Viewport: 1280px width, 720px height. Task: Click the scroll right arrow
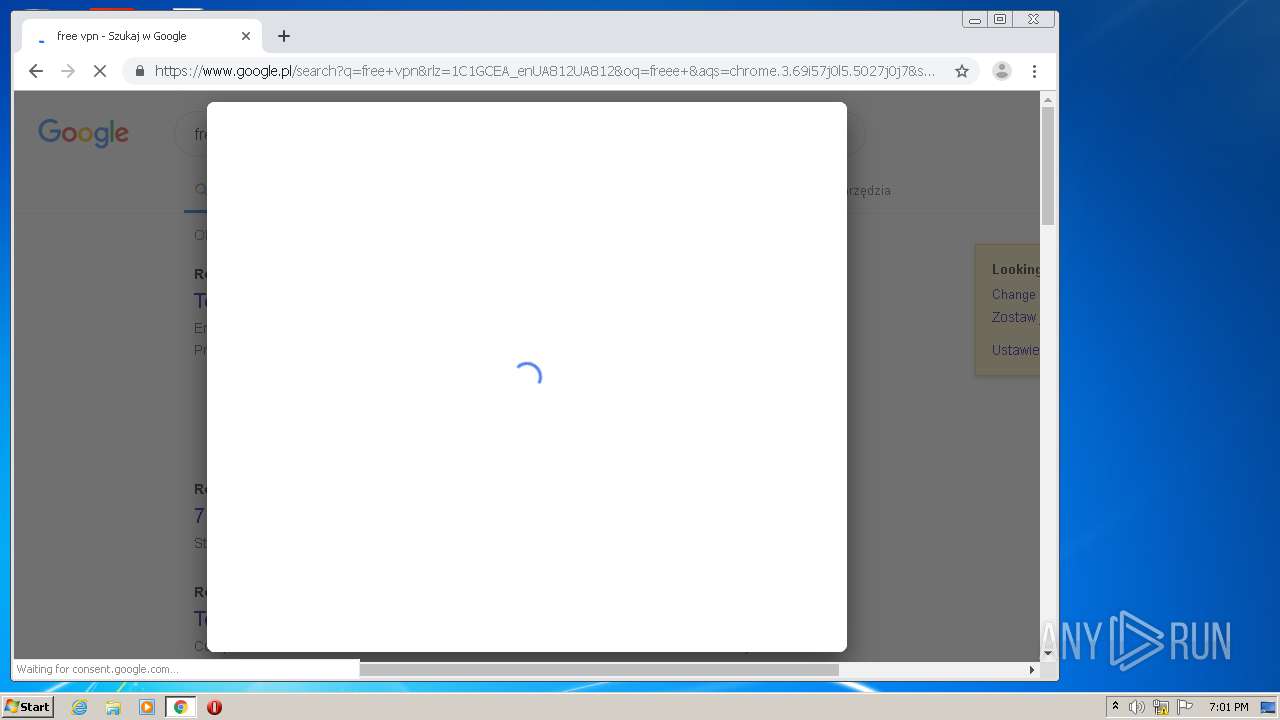pyautogui.click(x=1032, y=670)
